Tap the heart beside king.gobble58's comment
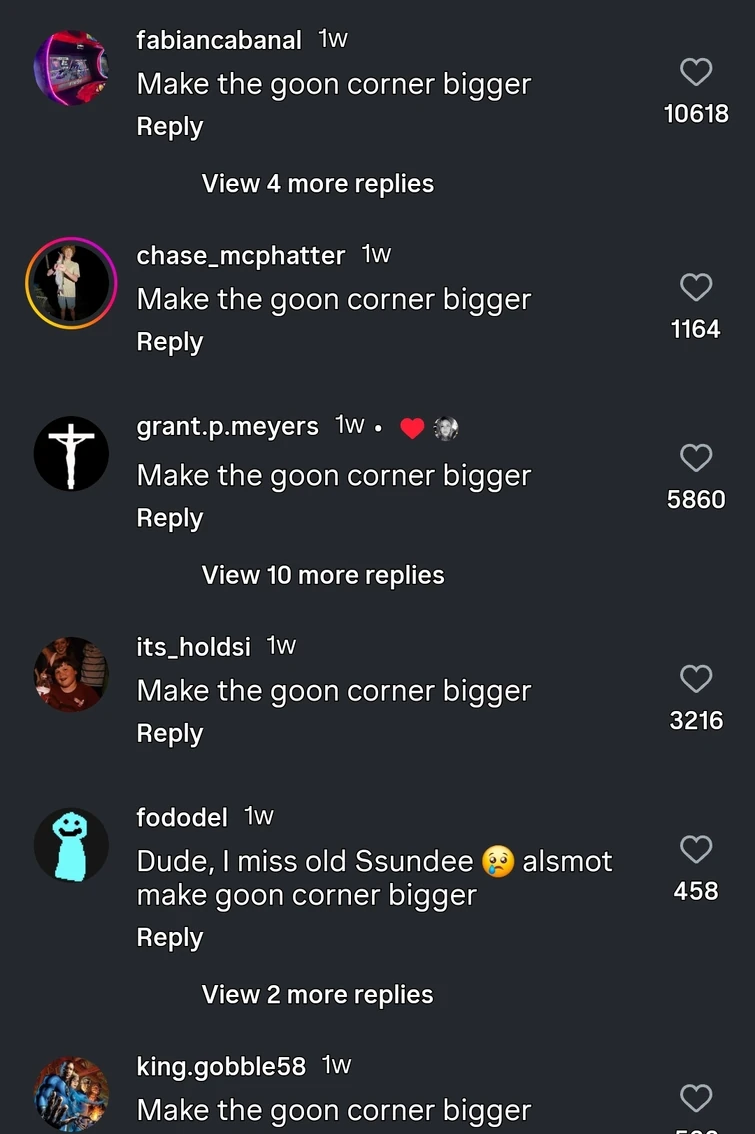 click(x=696, y=1099)
